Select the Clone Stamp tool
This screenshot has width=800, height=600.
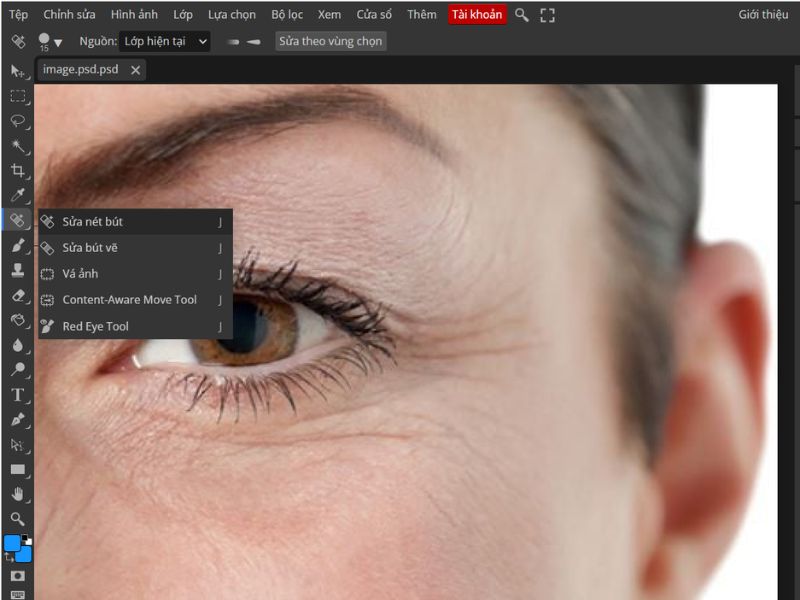pos(17,270)
